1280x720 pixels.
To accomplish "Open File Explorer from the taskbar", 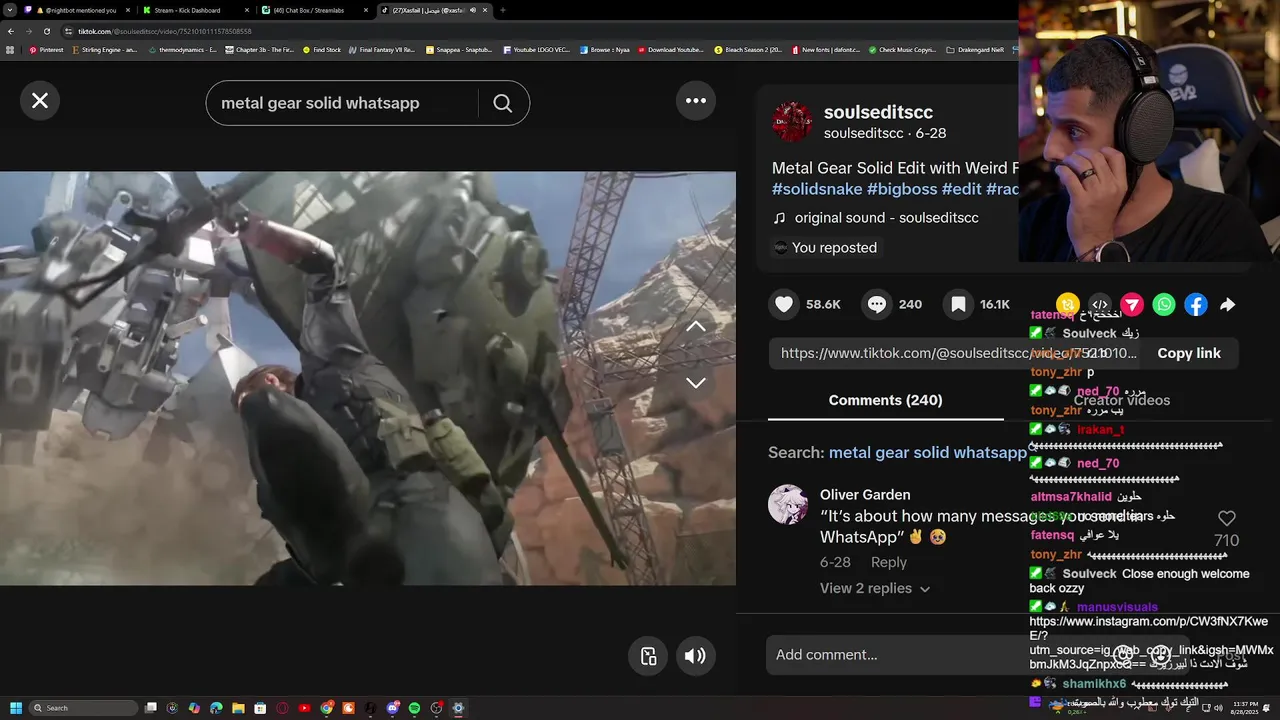I will point(238,708).
